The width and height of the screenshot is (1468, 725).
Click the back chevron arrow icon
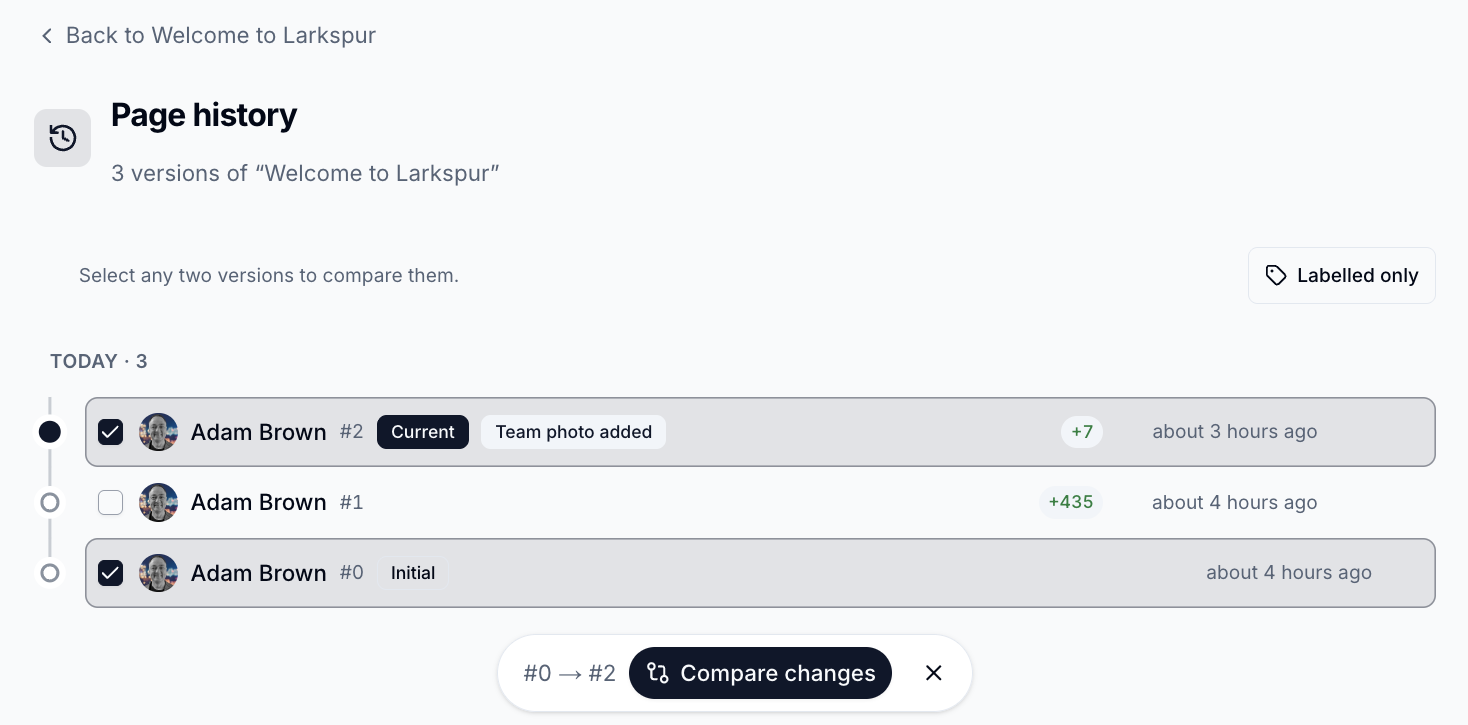point(46,36)
